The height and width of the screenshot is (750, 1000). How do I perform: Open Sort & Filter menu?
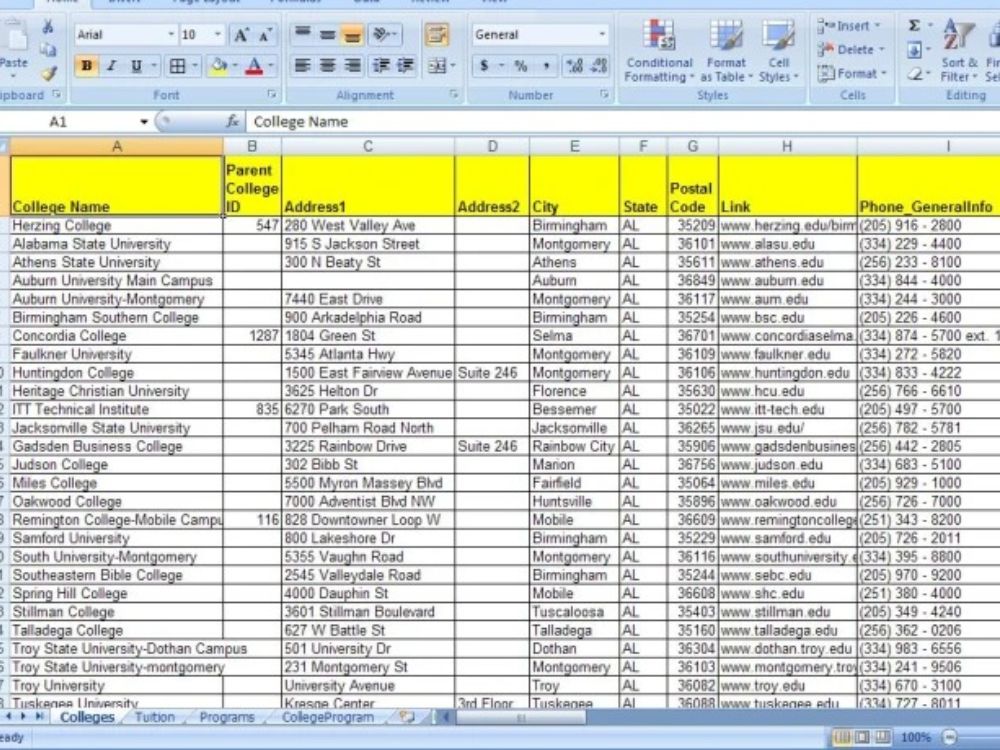[x=959, y=51]
